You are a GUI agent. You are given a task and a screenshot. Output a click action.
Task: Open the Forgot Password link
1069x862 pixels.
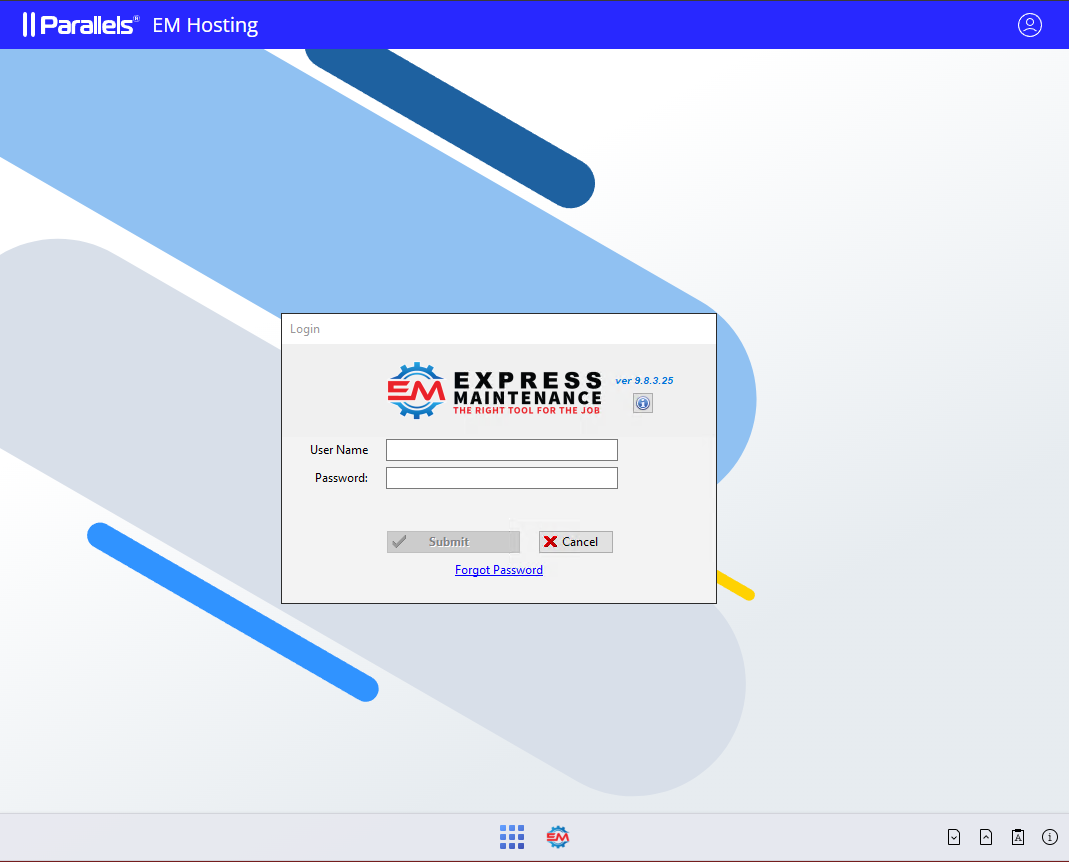[x=498, y=569]
